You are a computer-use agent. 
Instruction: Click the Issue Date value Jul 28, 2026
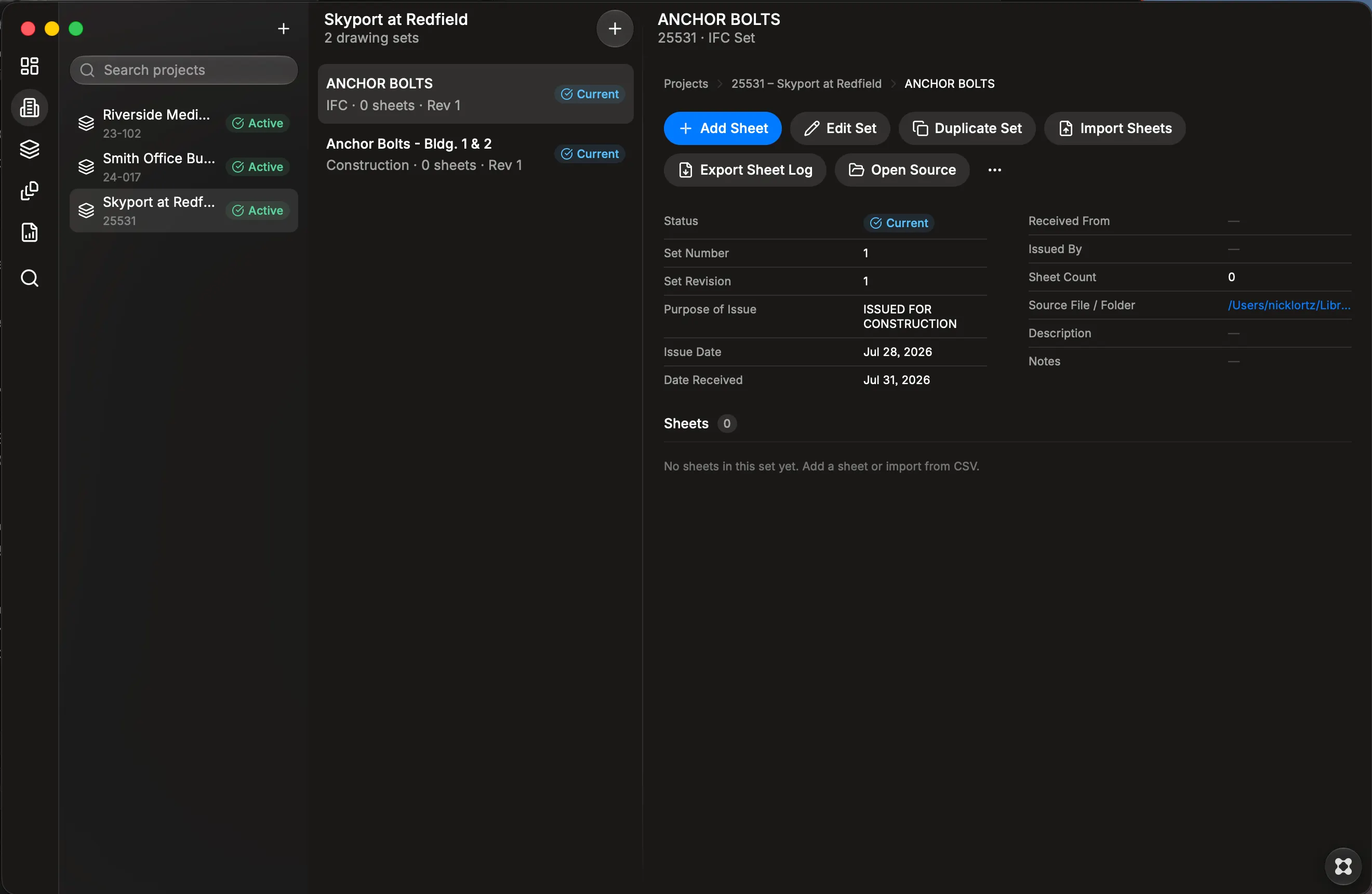[x=898, y=352]
